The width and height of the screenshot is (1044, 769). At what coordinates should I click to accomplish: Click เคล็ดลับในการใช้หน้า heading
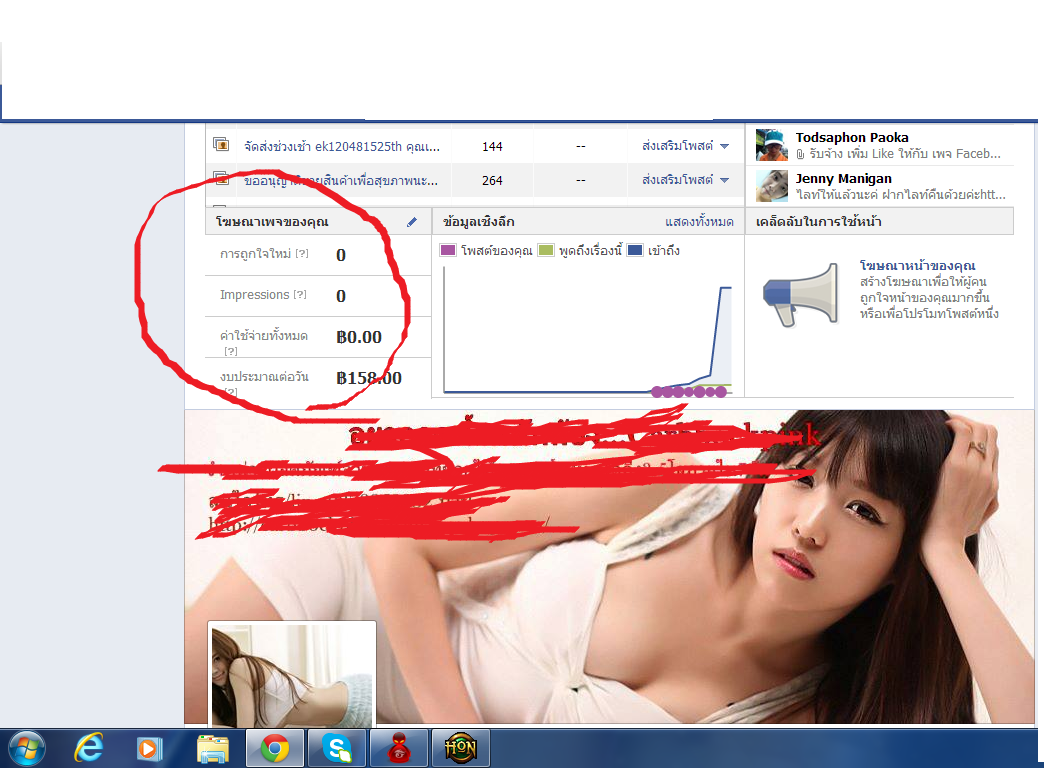818,222
